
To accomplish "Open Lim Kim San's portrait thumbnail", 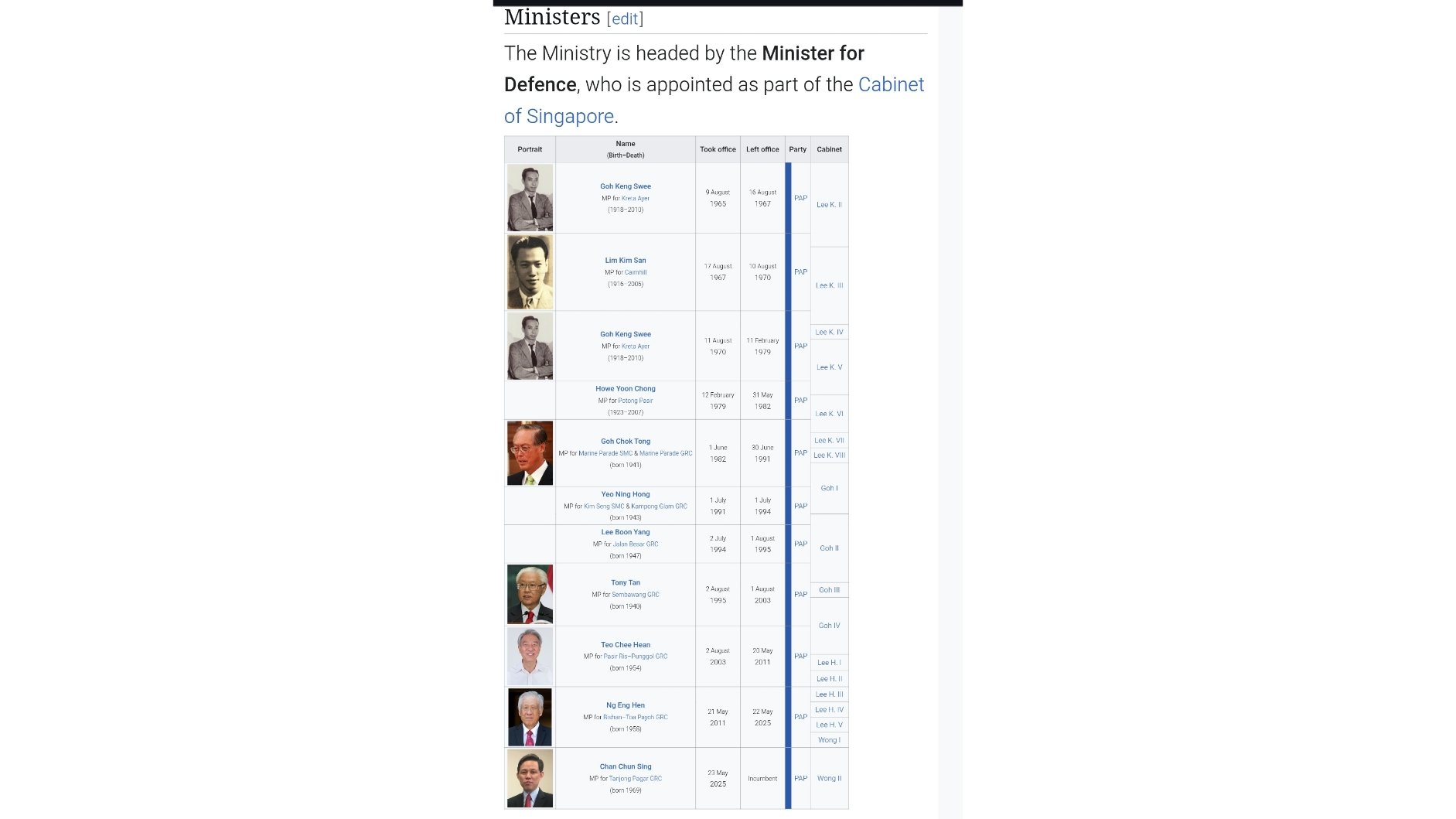I will coord(530,272).
